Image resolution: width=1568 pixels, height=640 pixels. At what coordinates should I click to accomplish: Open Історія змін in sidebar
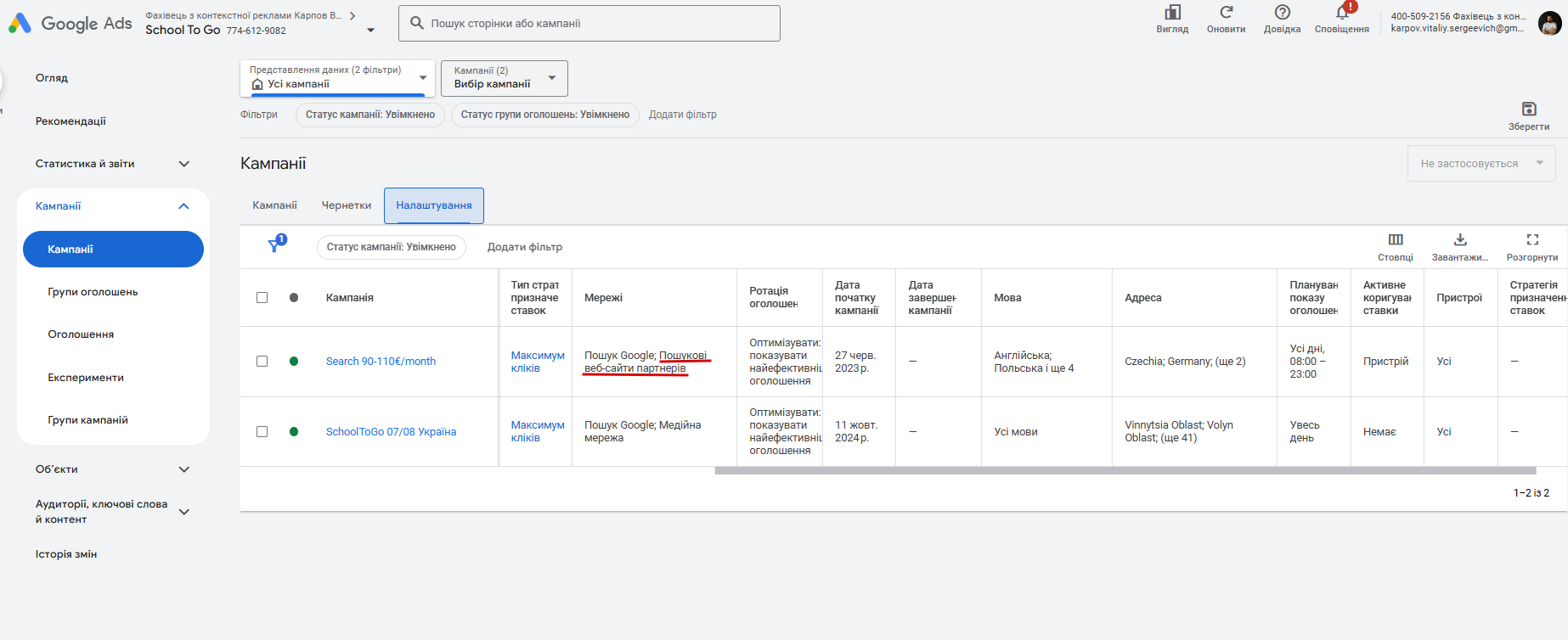point(66,554)
